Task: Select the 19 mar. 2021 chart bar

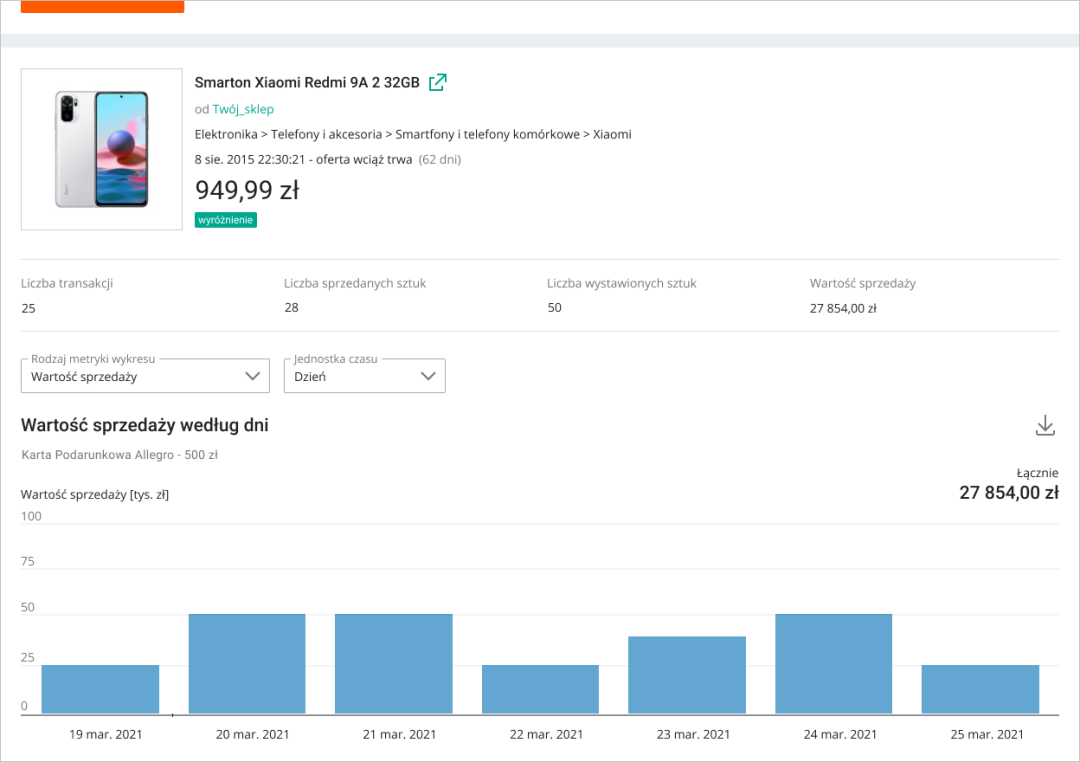Action: click(x=100, y=689)
